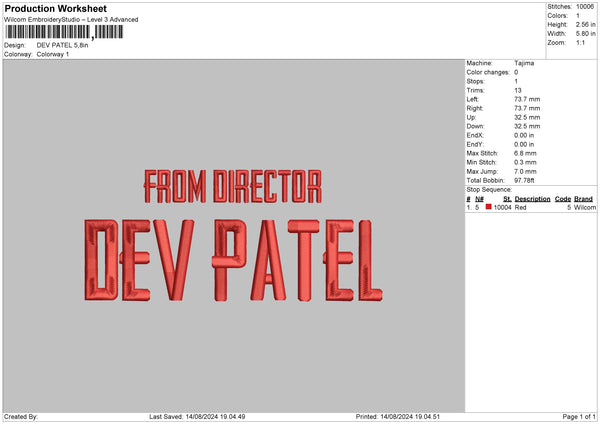Click the height value '2.56 in'

[585, 24]
